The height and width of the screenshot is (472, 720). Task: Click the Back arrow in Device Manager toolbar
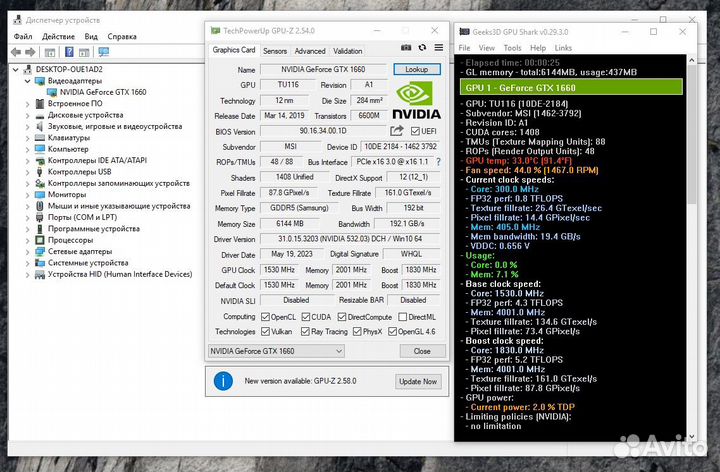point(16,52)
